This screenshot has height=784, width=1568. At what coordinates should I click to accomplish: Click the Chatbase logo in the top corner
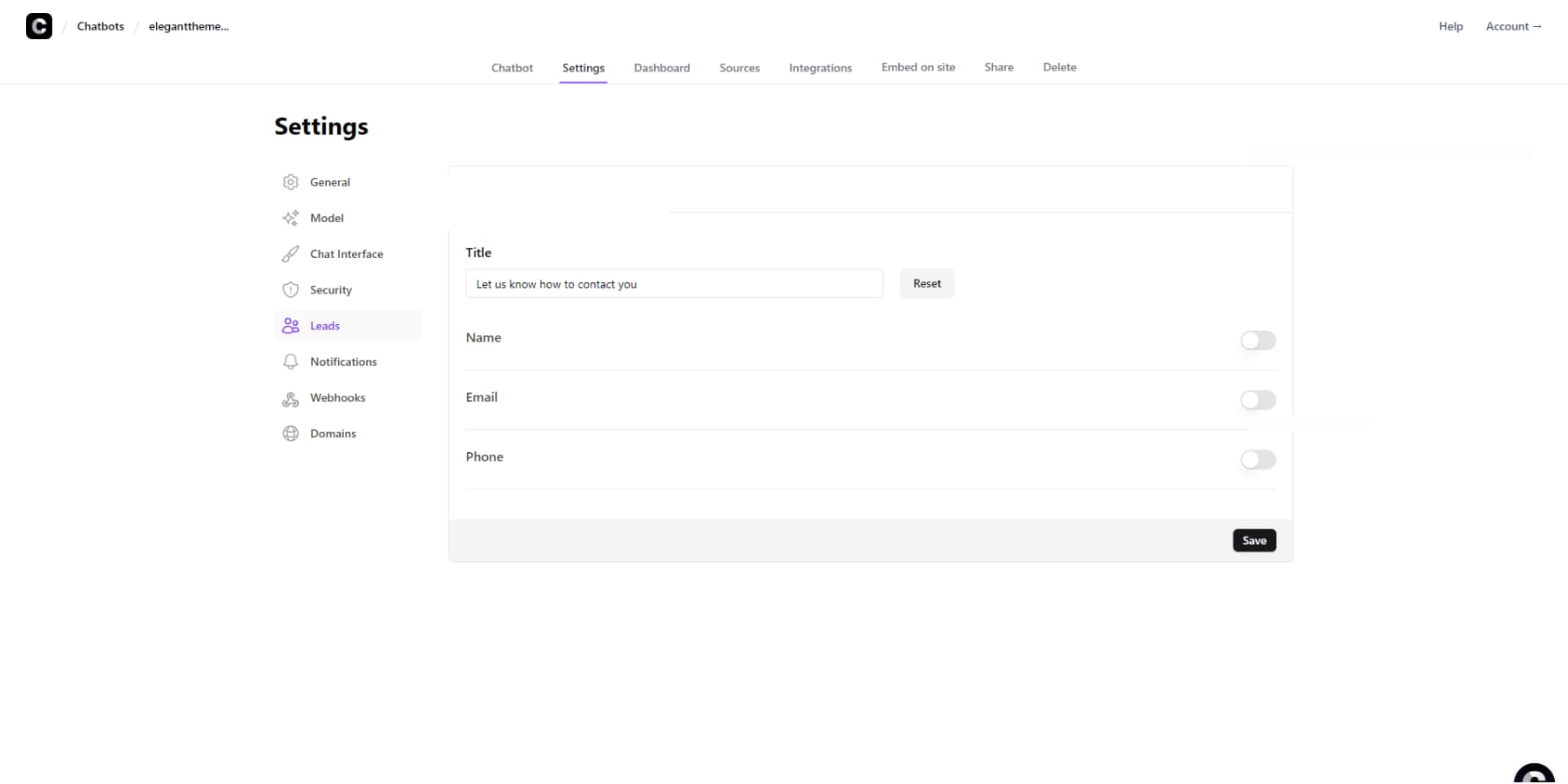pos(38,26)
